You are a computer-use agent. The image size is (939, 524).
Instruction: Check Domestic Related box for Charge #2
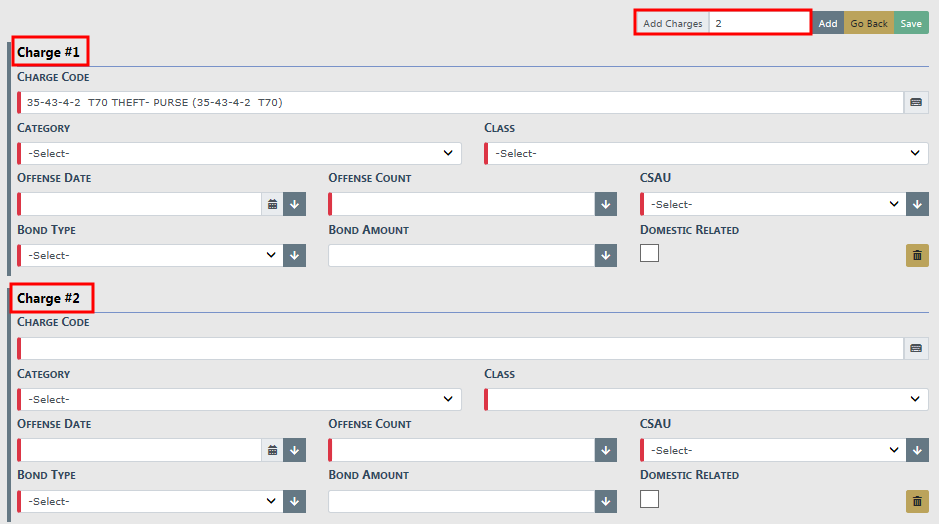pyautogui.click(x=650, y=498)
